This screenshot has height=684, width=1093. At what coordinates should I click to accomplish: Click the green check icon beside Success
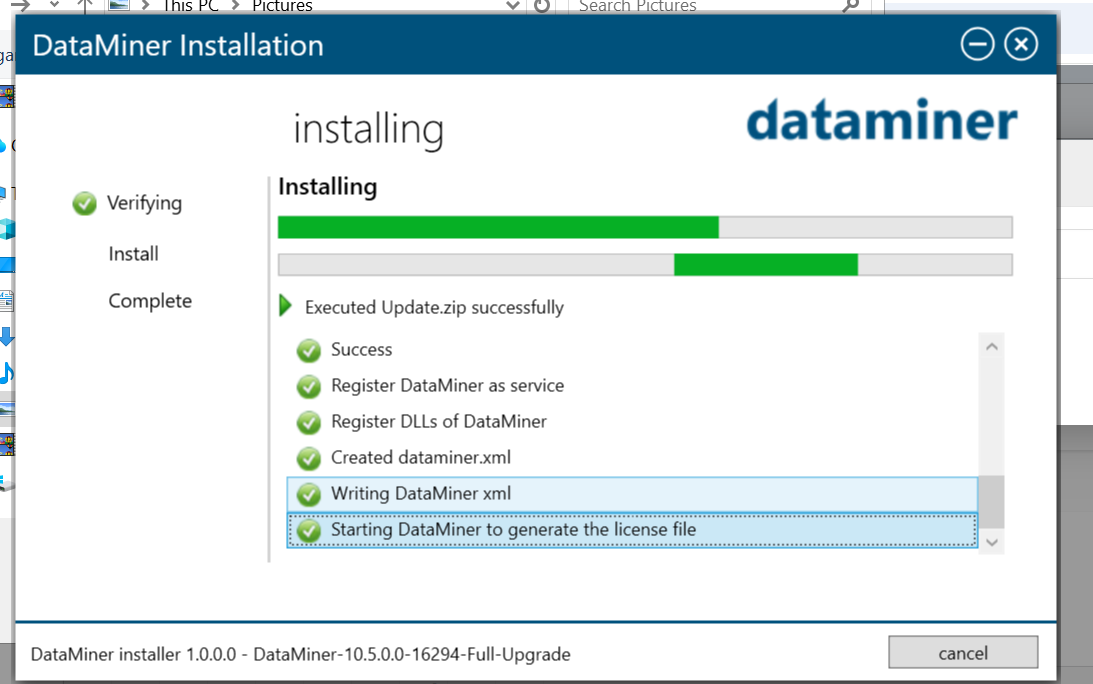click(309, 351)
